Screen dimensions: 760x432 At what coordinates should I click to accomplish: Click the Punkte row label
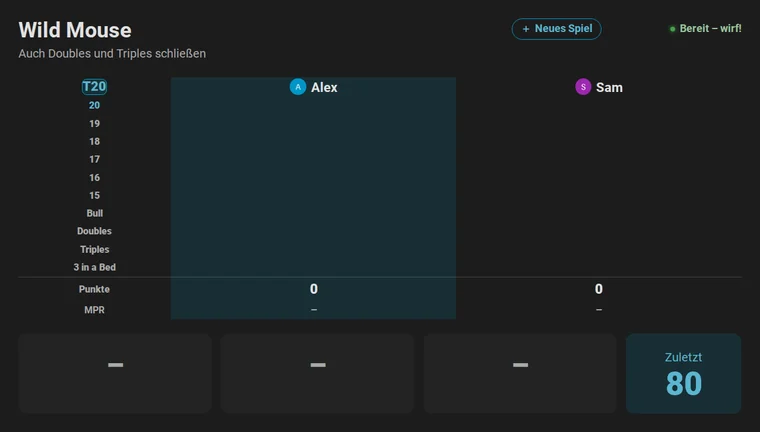click(94, 289)
